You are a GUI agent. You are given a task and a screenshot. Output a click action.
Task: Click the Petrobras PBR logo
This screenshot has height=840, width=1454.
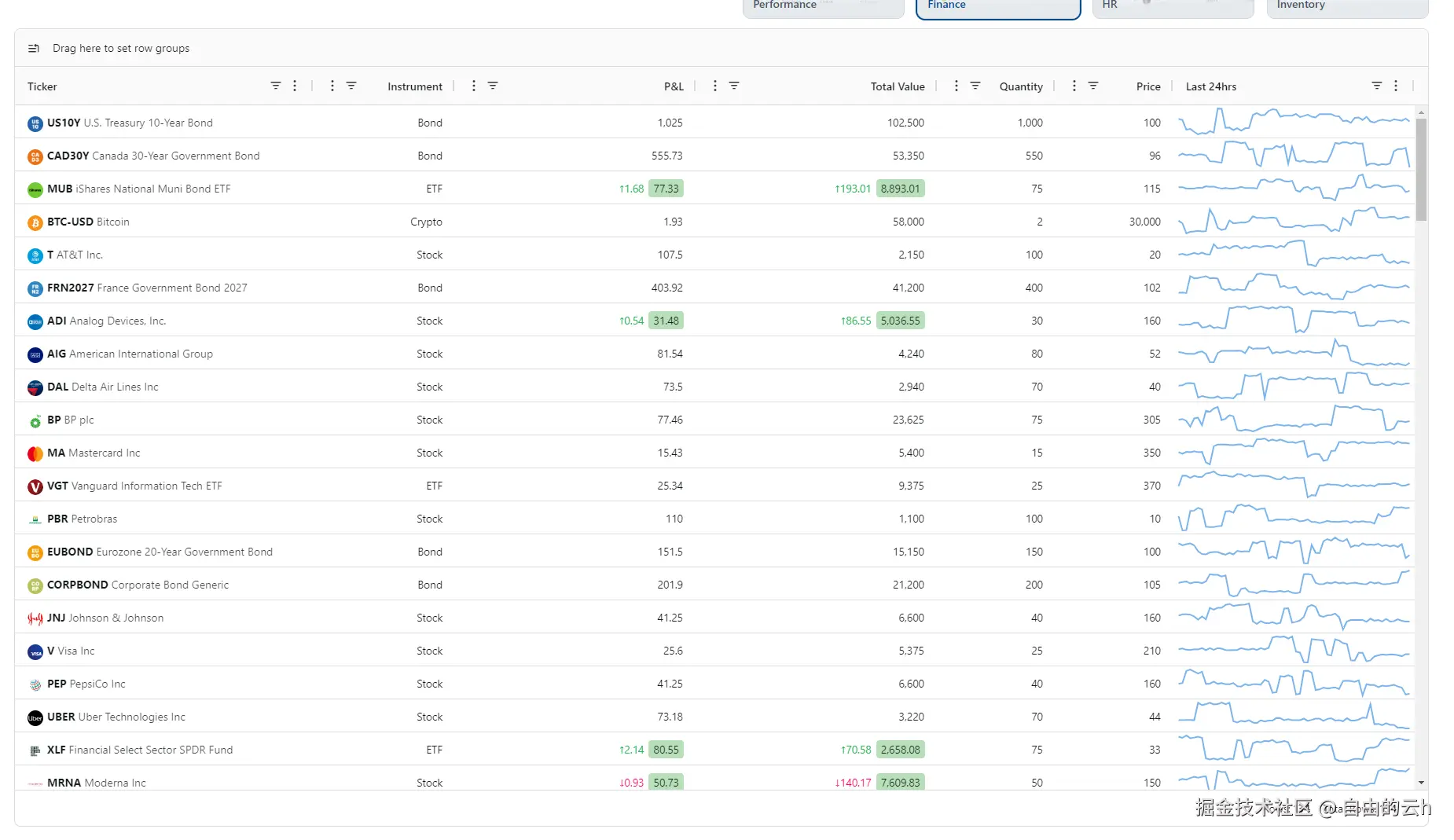pyautogui.click(x=35, y=519)
